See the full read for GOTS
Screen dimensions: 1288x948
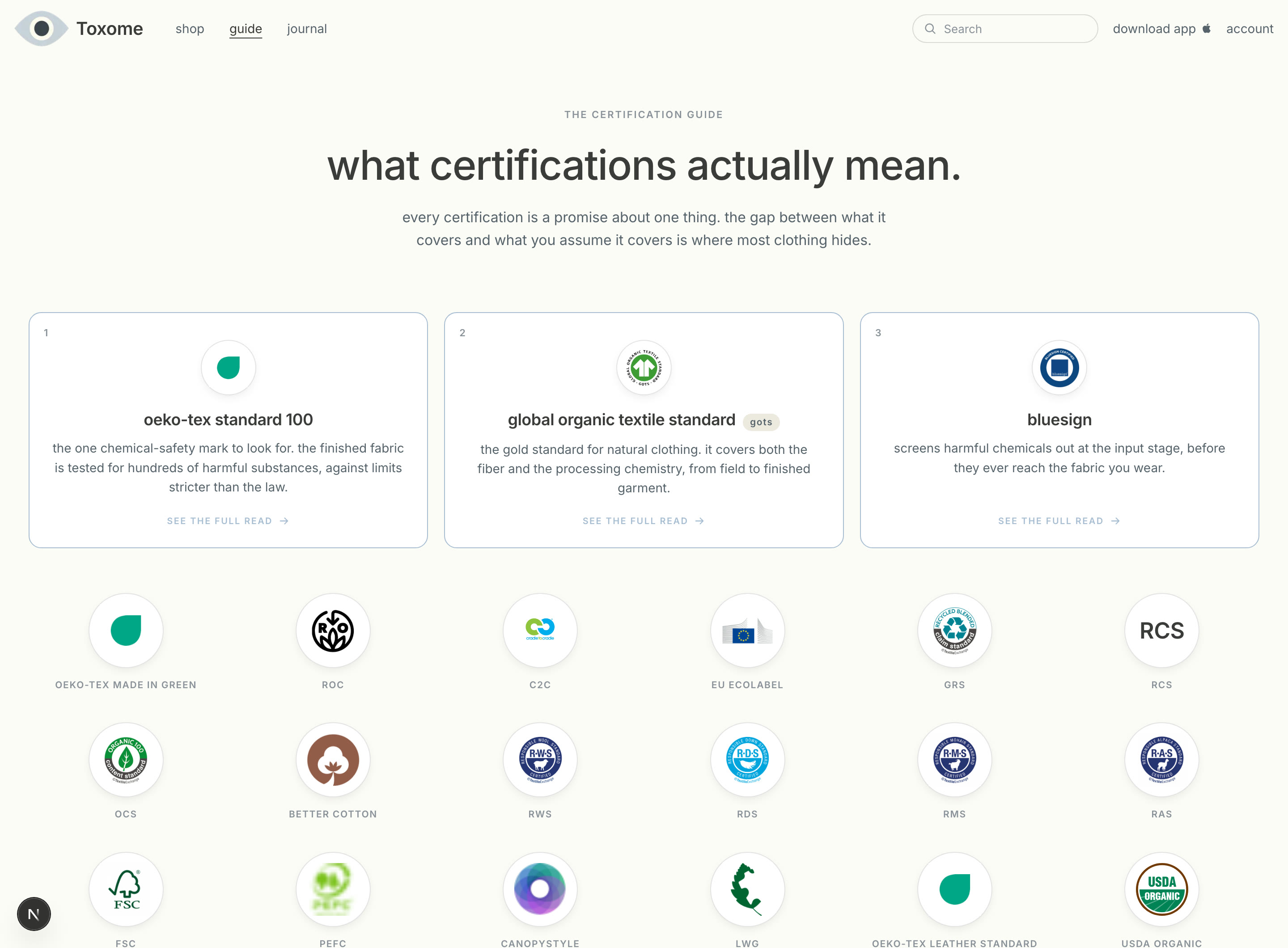[x=644, y=521]
